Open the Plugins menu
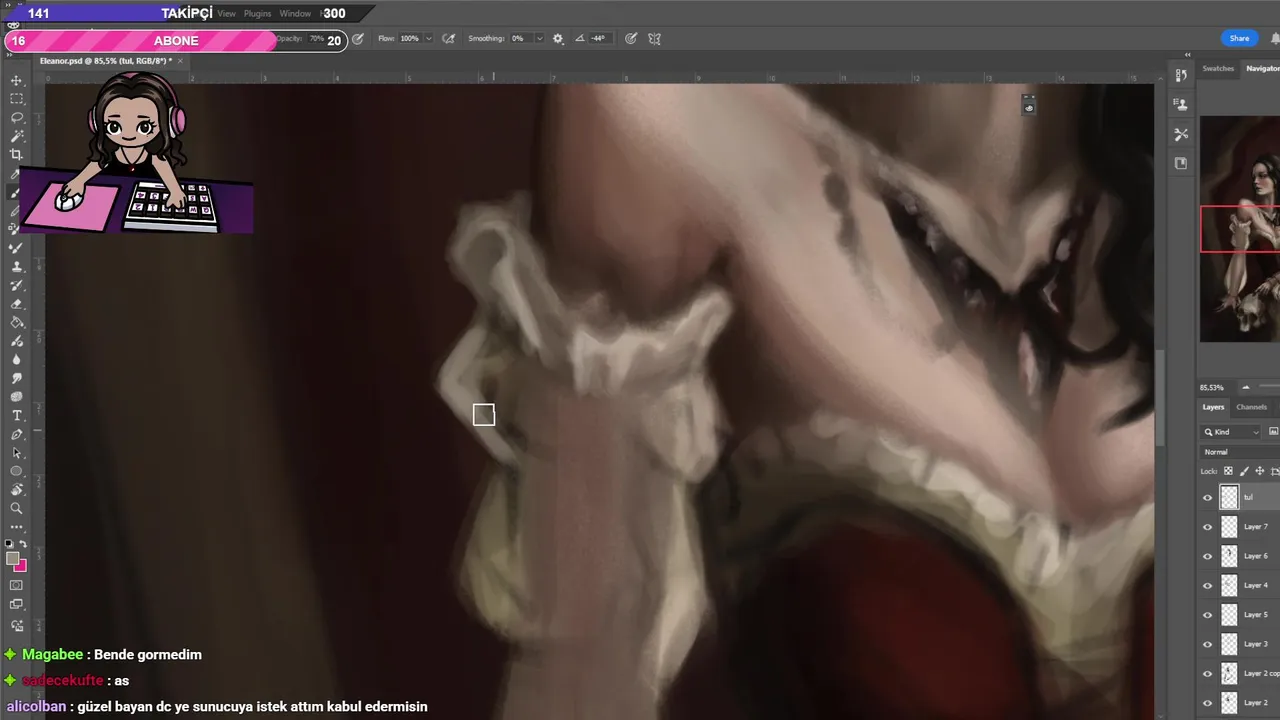Image resolution: width=1280 pixels, height=720 pixels. (x=257, y=14)
